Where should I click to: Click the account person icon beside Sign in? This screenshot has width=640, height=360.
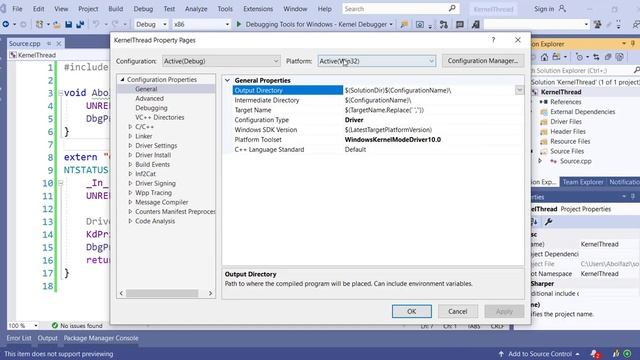(562, 8)
